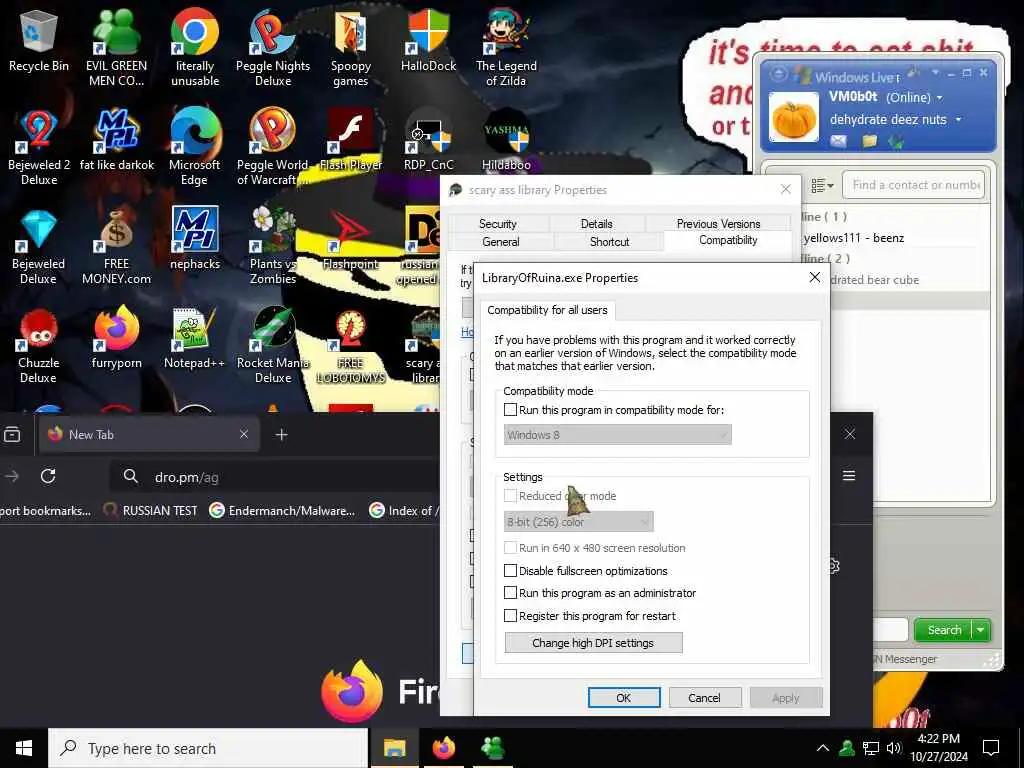Open the Spoopy games folder icon
This screenshot has height=768, width=1024.
(351, 47)
